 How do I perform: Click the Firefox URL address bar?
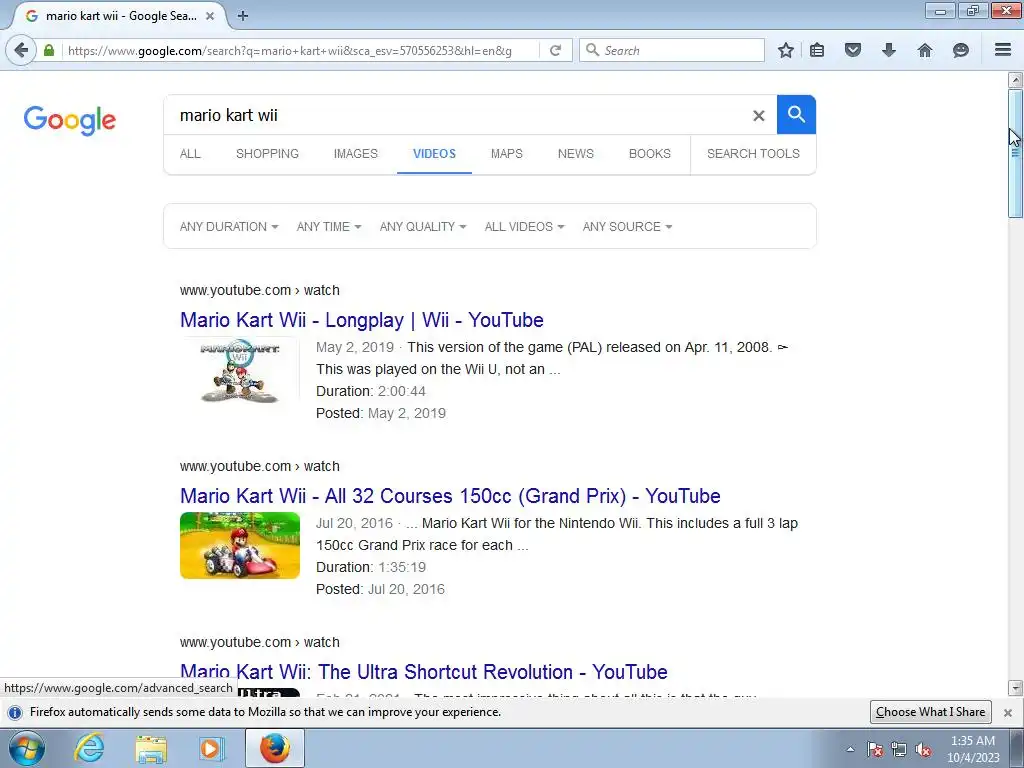coord(300,50)
